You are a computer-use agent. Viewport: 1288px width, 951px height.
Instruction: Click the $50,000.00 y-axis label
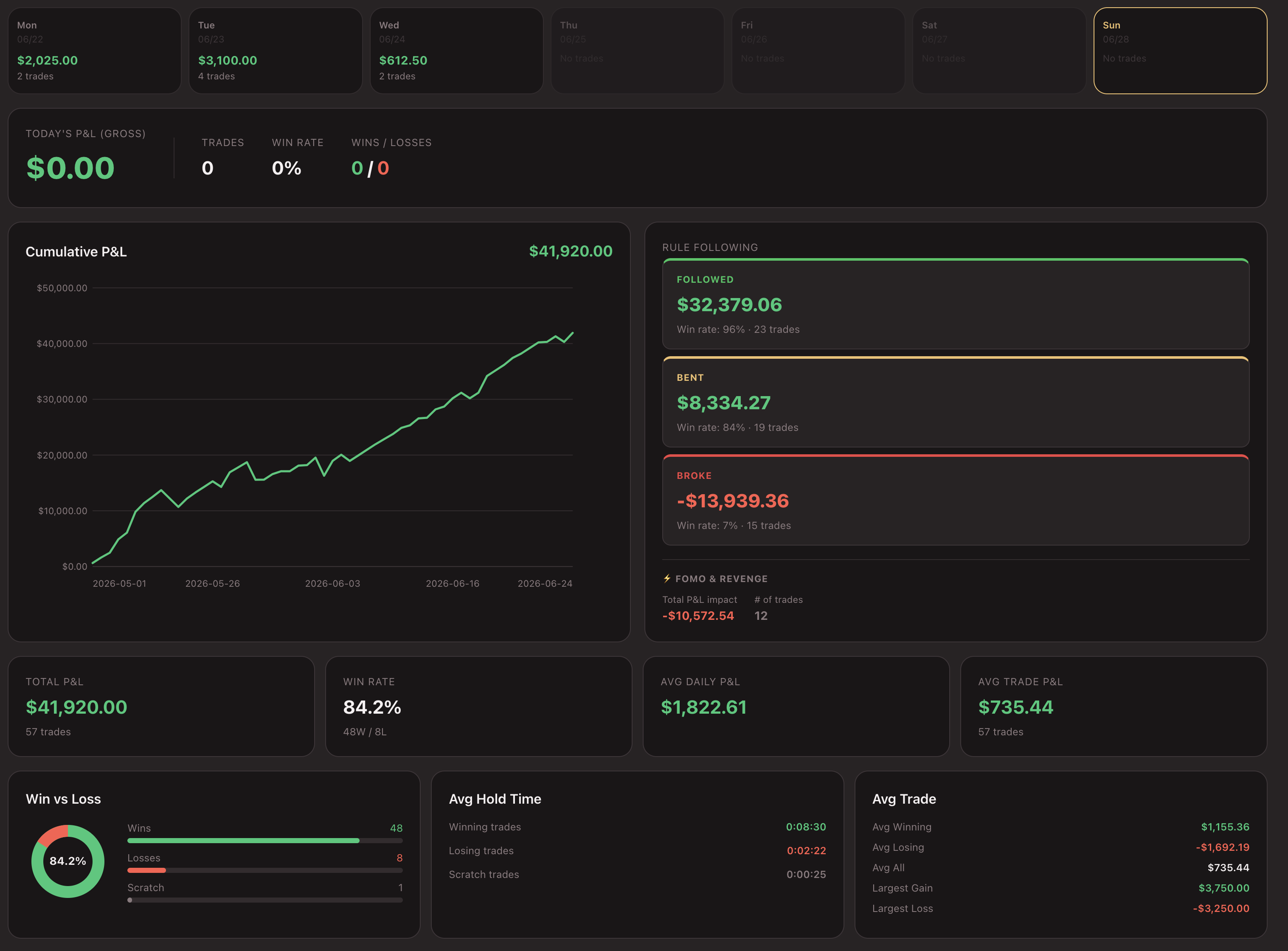pos(62,288)
